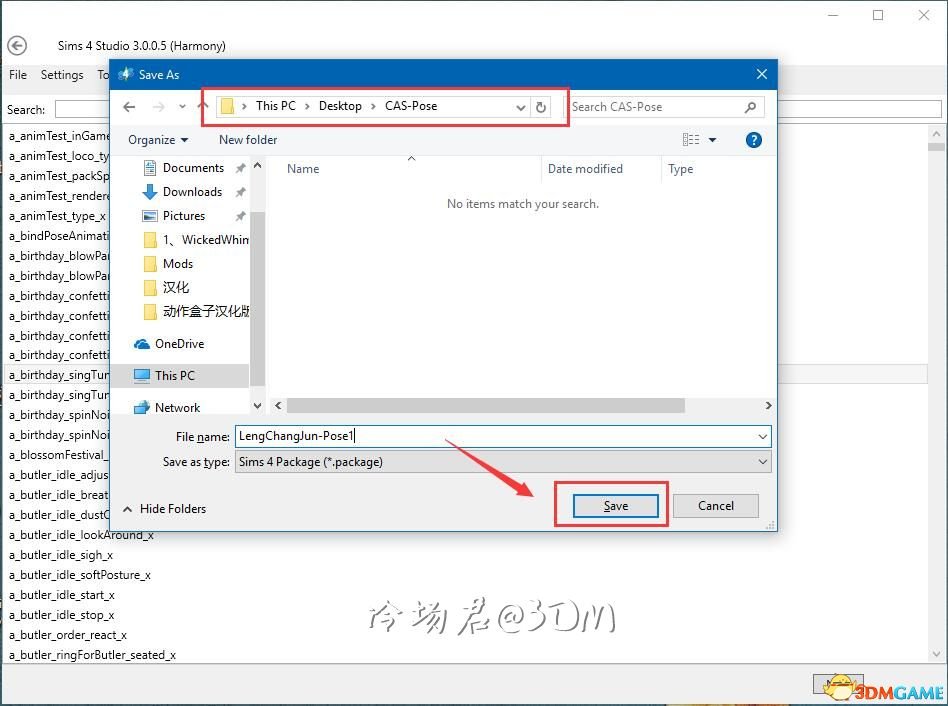Select a_butler_idle_sigh_x animation
948x706 pixels.
tap(61, 555)
